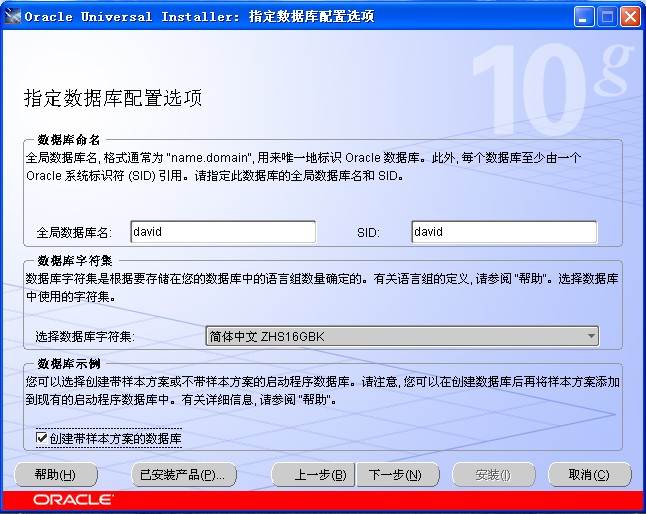
Task: Click the arrow on the character set combo box
Action: coord(591,336)
